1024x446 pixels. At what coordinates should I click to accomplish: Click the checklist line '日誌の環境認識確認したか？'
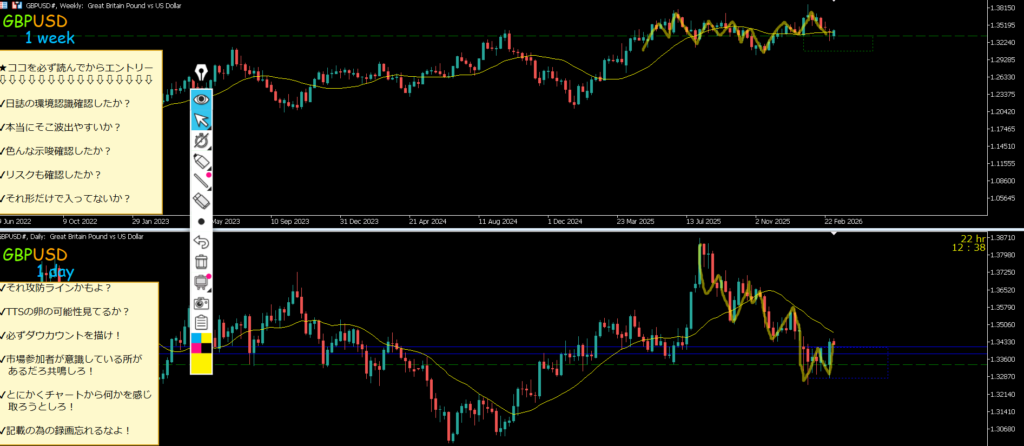(65, 103)
